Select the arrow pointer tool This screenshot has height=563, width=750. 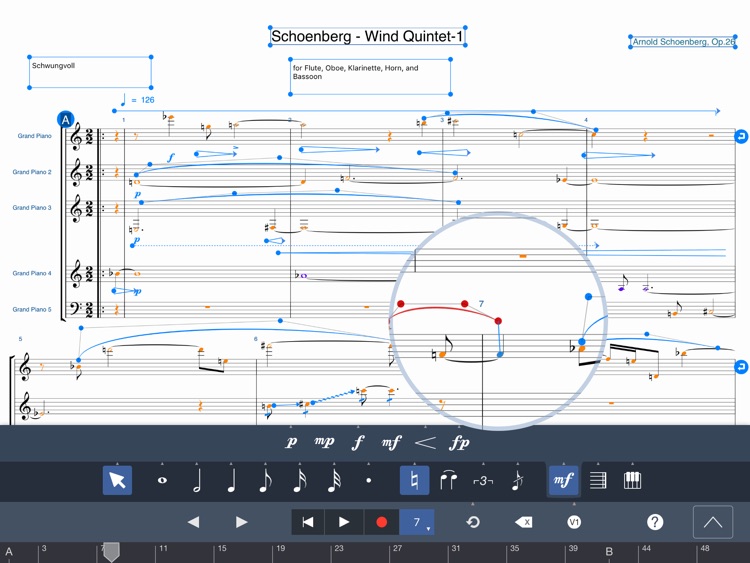click(117, 480)
